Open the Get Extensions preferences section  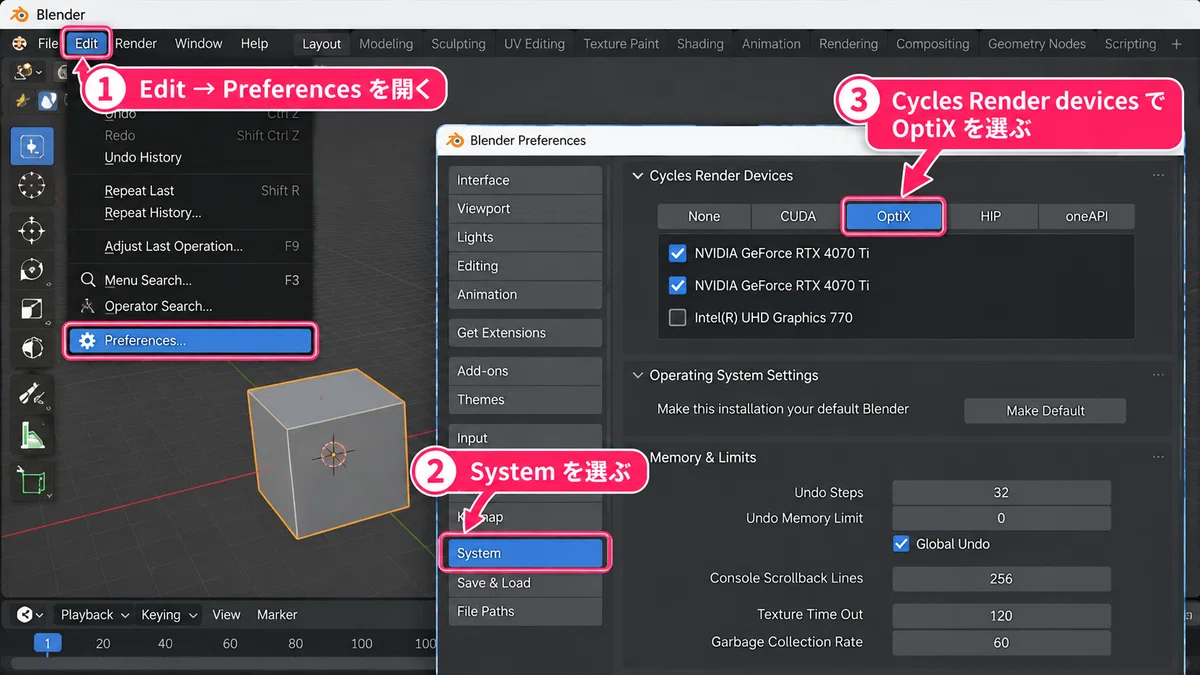[525, 333]
